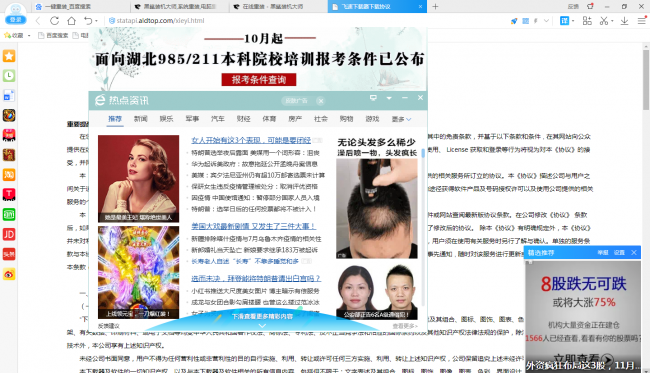Expand the 收藏 bookmarks dropdown arrow
Viewport: 650px width, 373px height.
(x=29, y=36)
